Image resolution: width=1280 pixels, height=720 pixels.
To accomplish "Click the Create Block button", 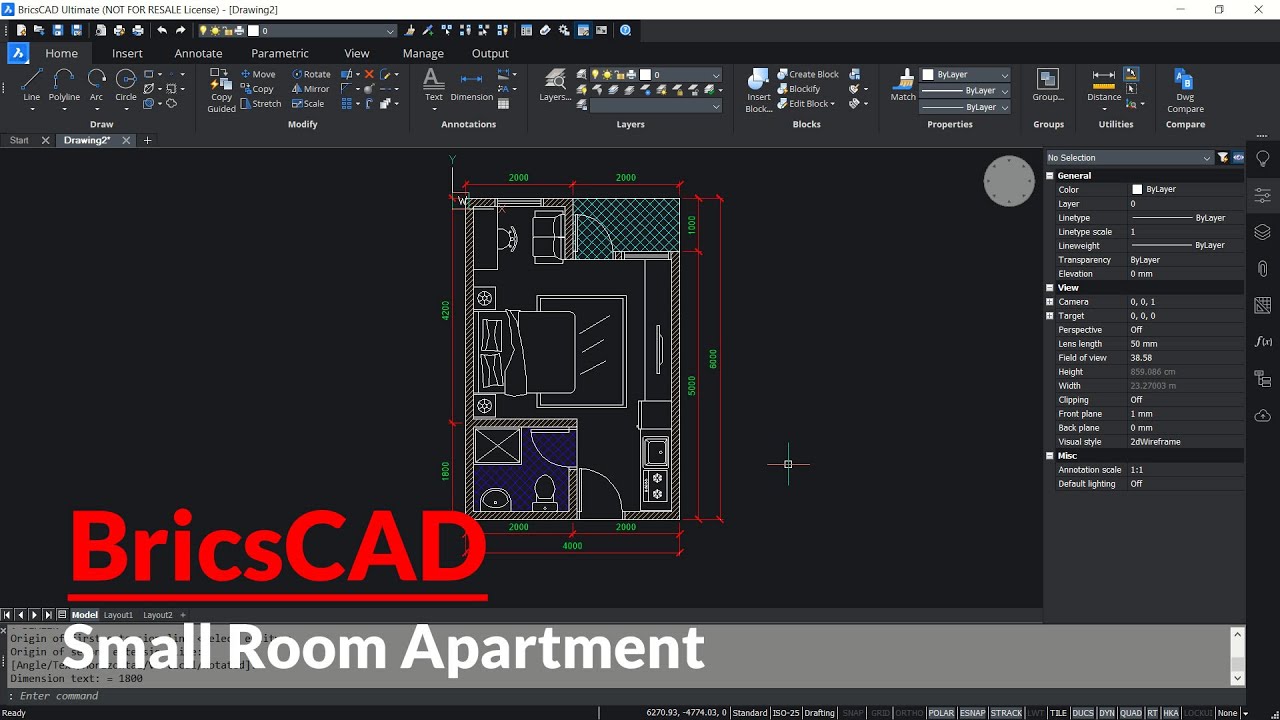I will coord(808,74).
